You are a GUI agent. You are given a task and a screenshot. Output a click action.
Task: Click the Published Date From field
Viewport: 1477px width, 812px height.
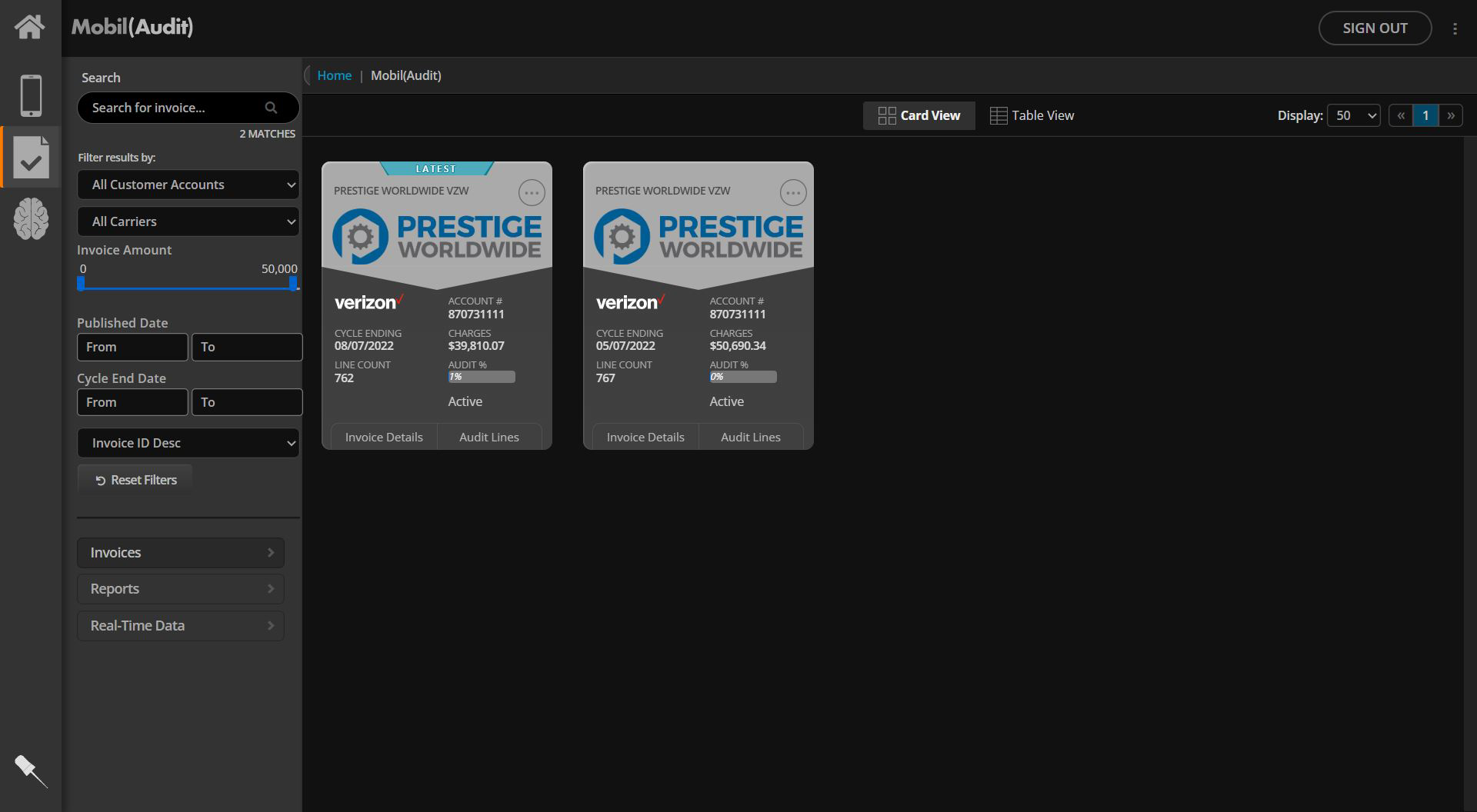(x=132, y=347)
